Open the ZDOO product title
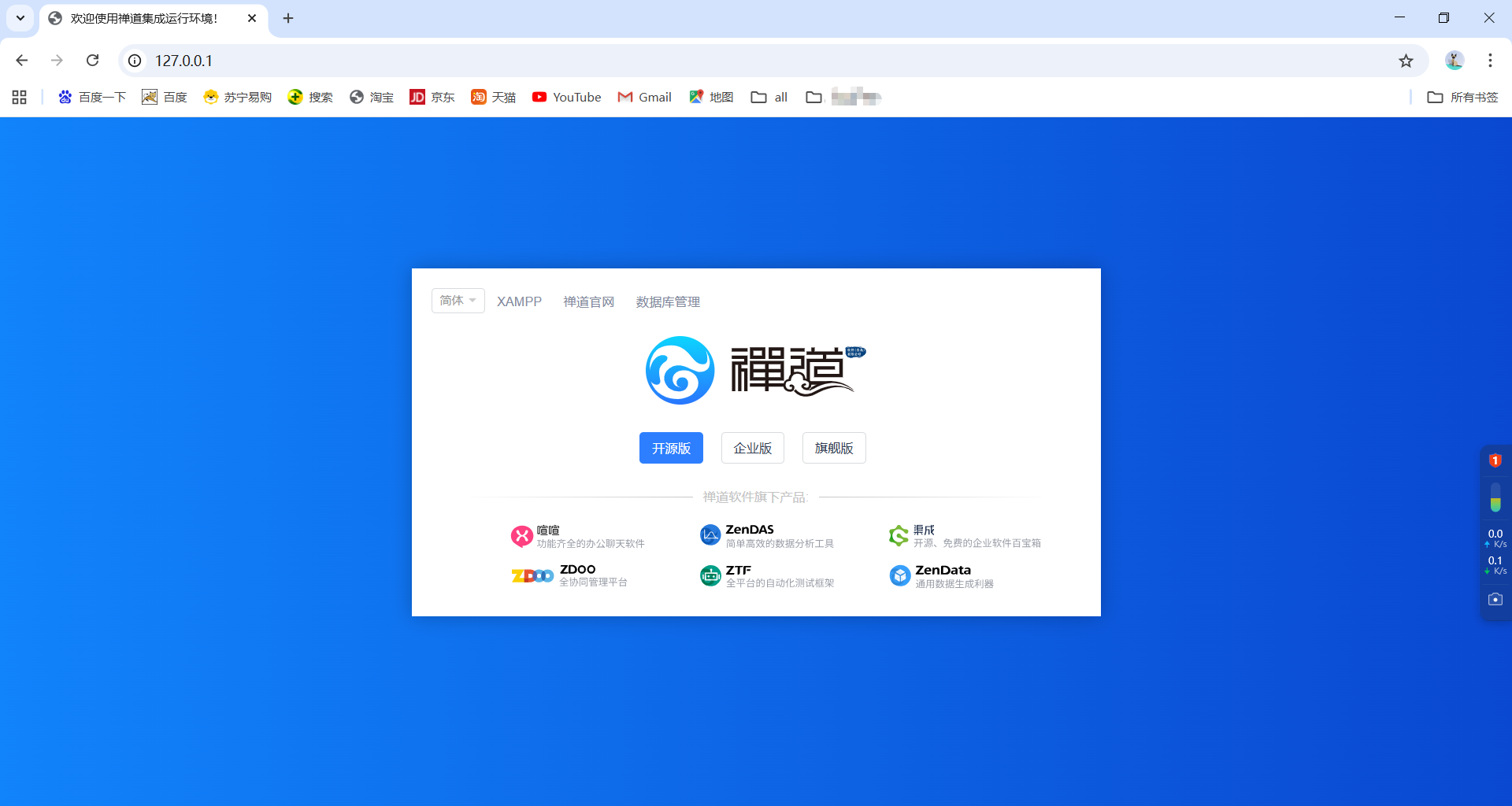 point(577,569)
